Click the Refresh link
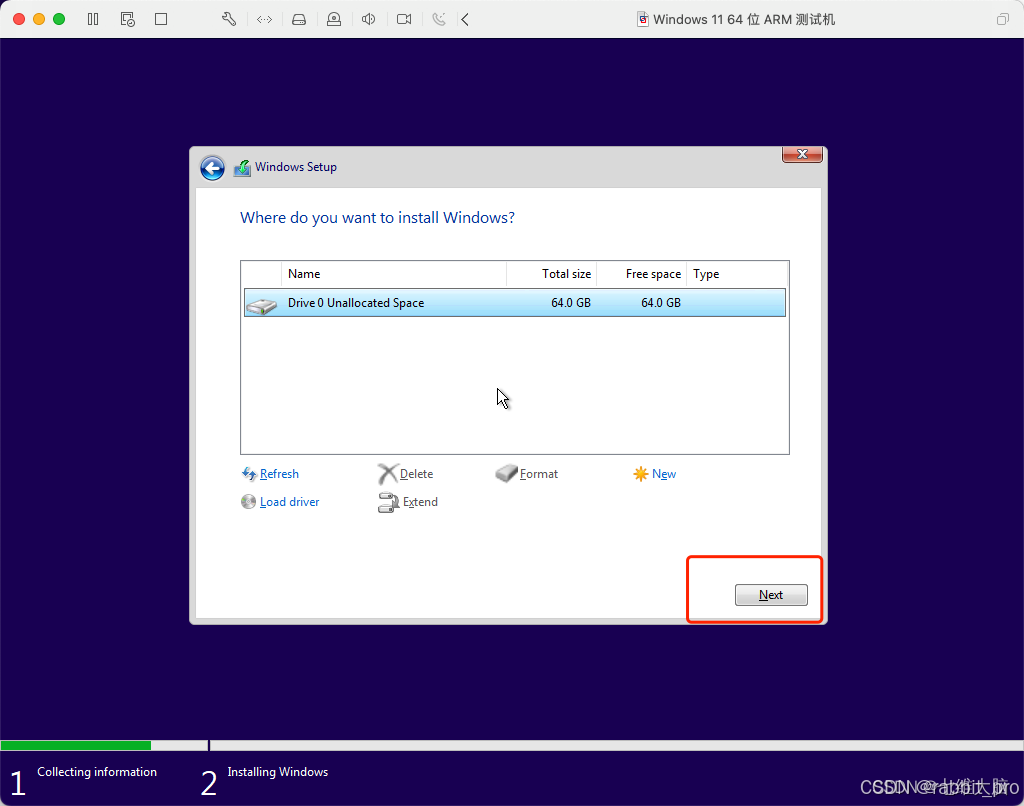 [279, 474]
